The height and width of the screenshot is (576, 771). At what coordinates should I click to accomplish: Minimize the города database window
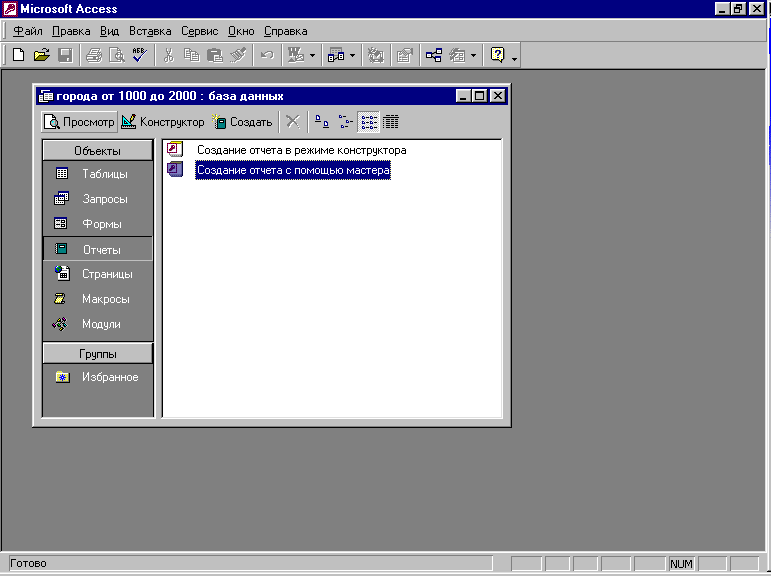[463, 95]
